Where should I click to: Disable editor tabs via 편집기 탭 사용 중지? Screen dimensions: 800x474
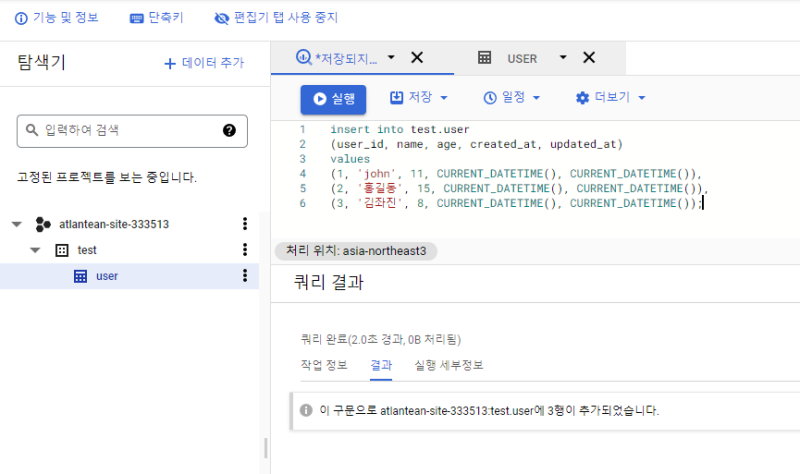[276, 18]
